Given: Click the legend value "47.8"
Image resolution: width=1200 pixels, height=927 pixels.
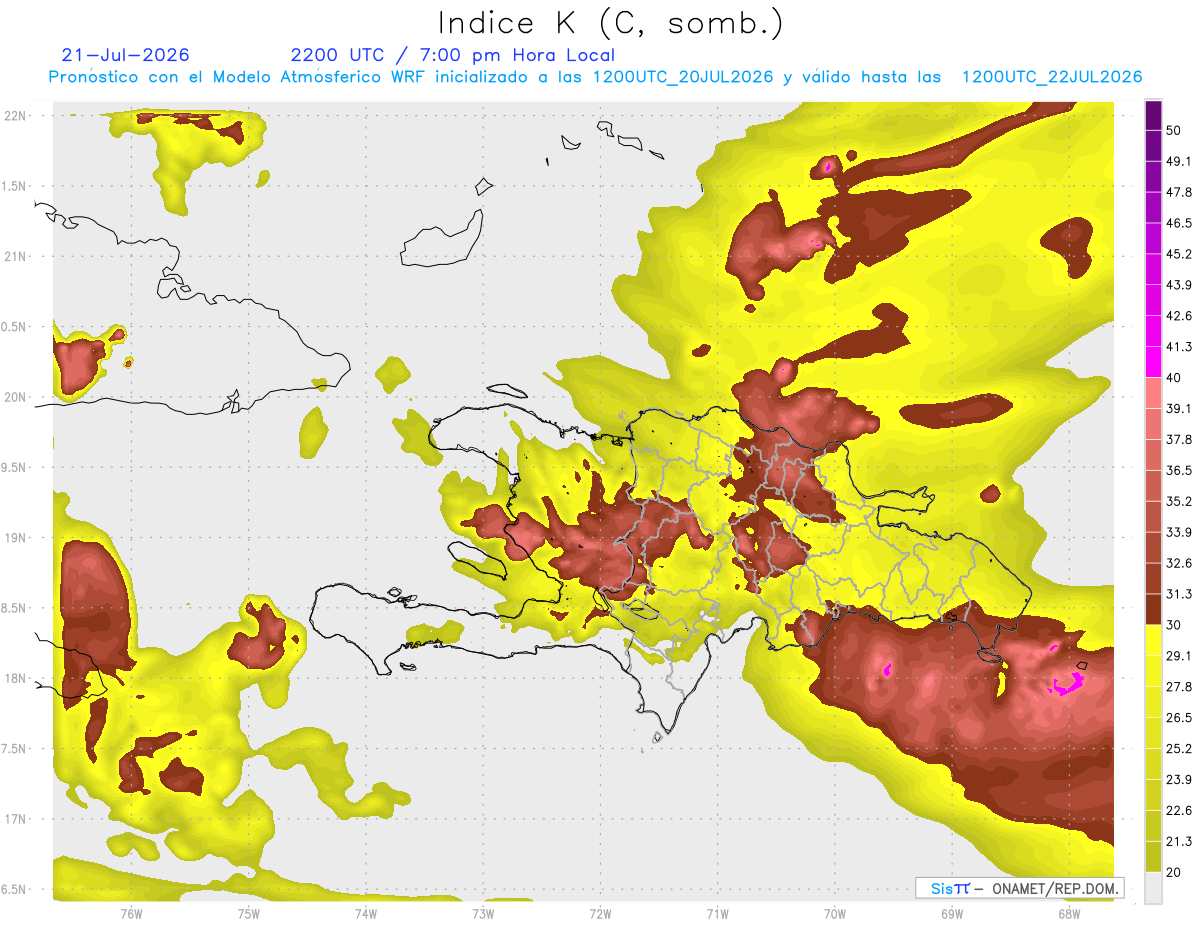Looking at the screenshot, I should tap(1179, 192).
